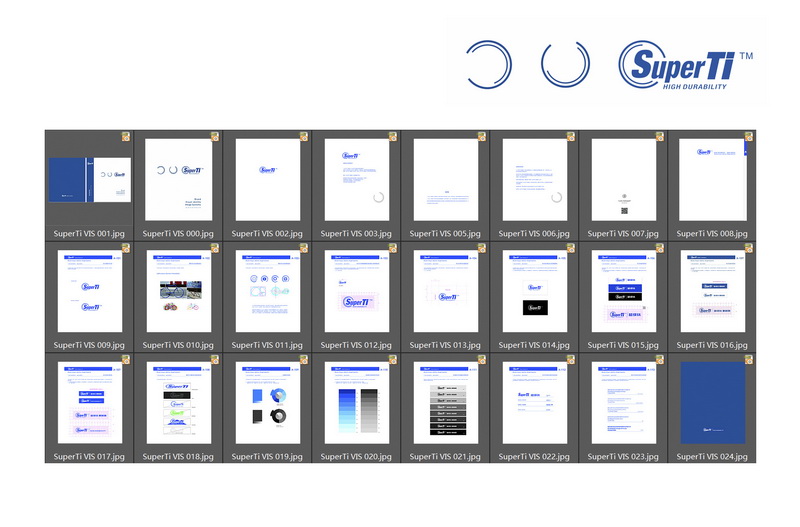Click the SuperTi VIS 023.jpg thumbnail

point(624,403)
